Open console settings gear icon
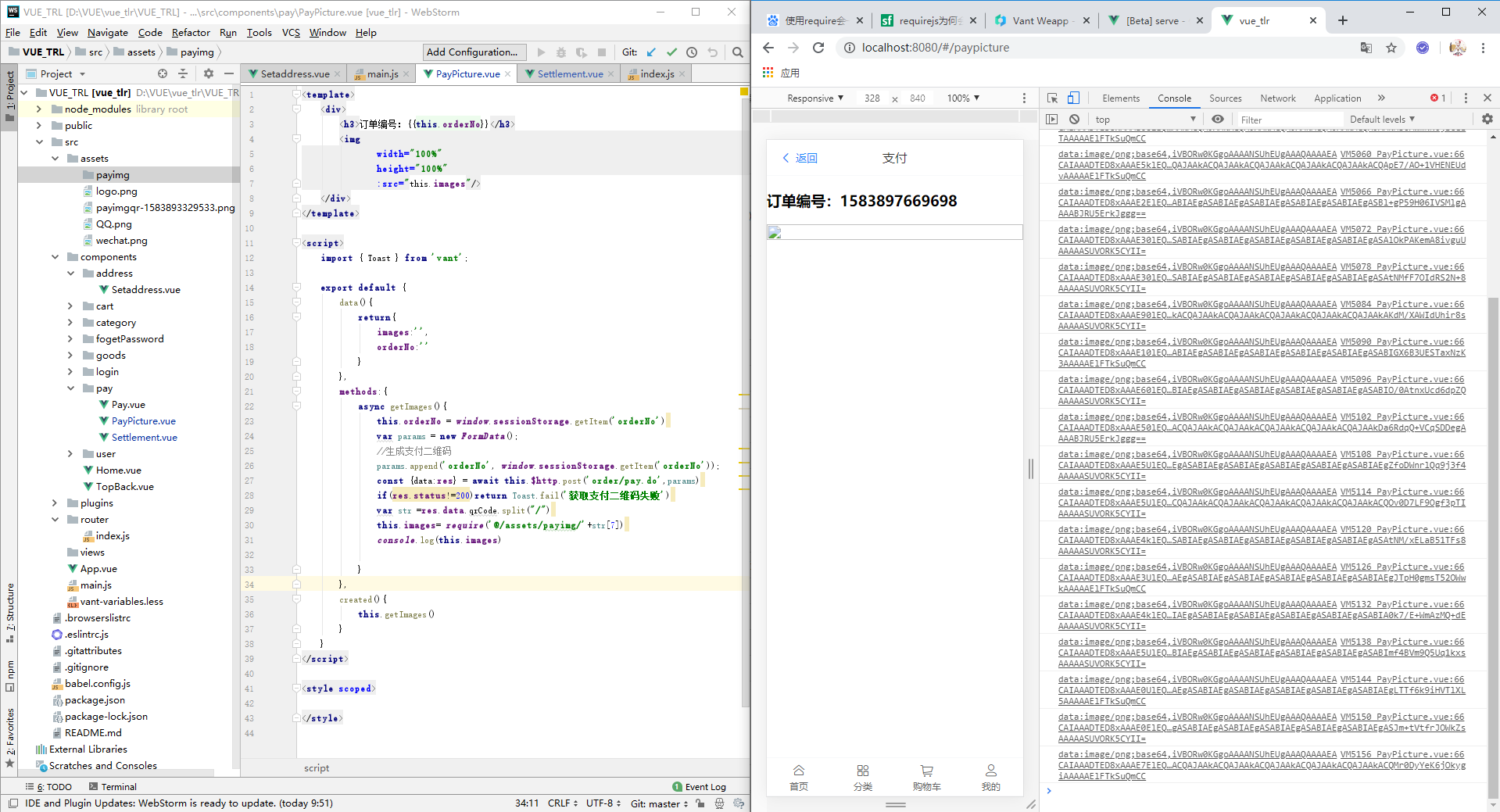The width and height of the screenshot is (1500, 812). point(1487,120)
